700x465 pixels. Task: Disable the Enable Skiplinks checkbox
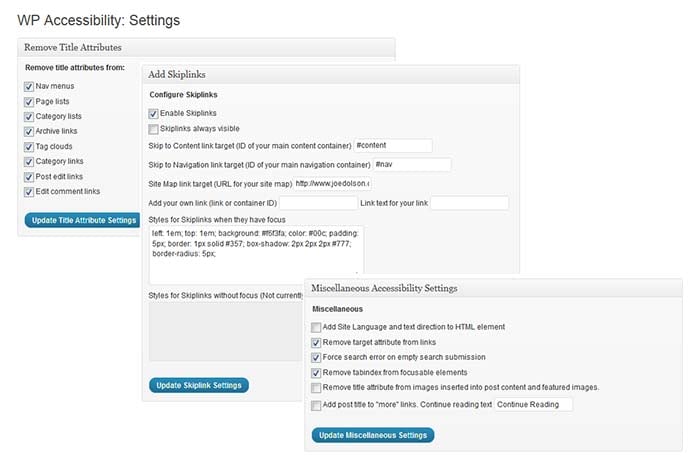tap(153, 113)
